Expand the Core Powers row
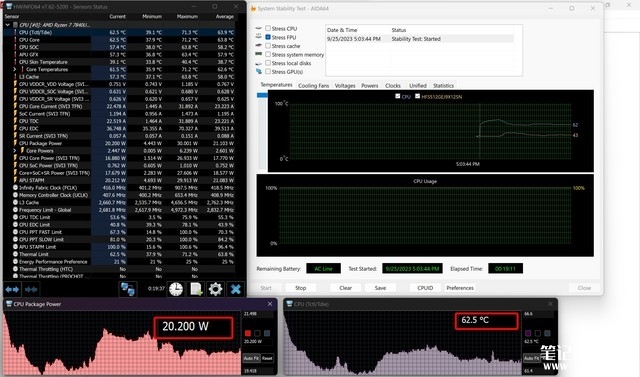 pos(15,151)
